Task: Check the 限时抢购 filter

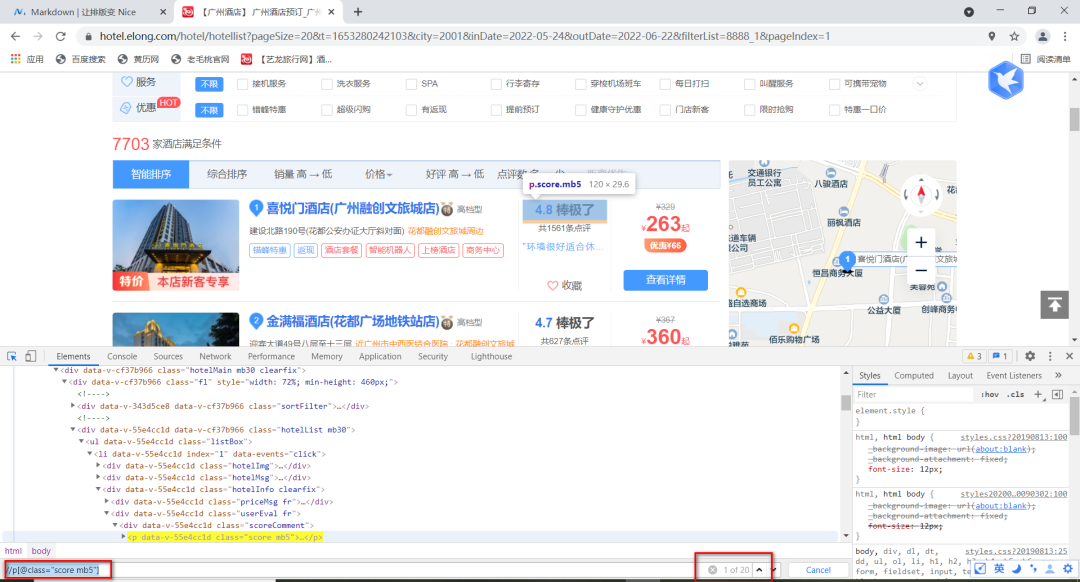Action: [750, 110]
